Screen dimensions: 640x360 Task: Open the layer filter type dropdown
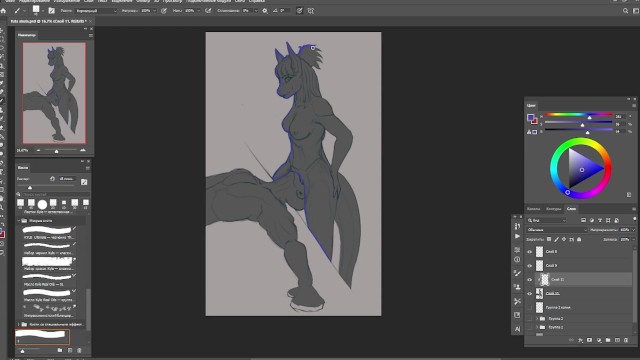pyautogui.click(x=547, y=220)
